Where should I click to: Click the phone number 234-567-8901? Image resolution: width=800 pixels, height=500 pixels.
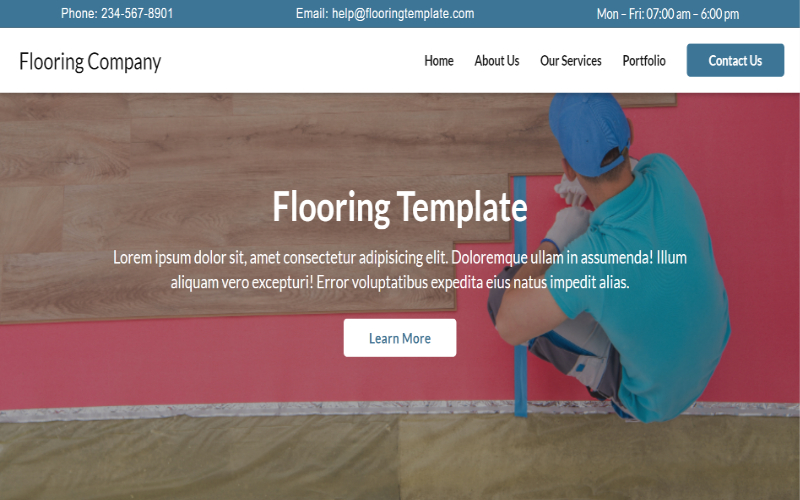(x=137, y=13)
